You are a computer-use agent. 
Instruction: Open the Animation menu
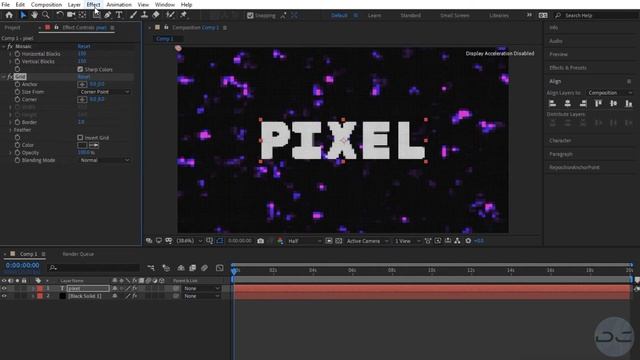[x=119, y=4]
